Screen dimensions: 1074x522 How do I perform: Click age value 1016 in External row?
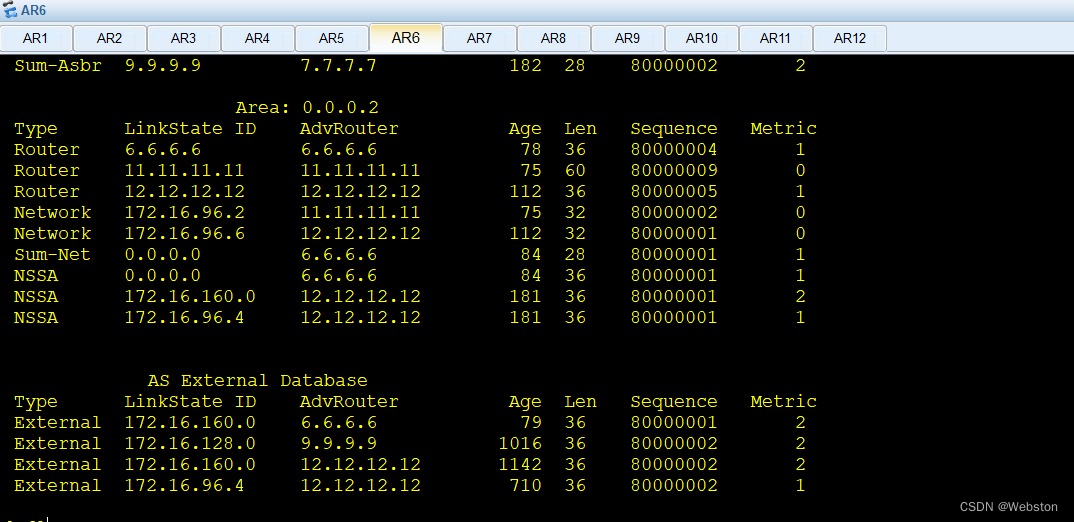click(520, 444)
